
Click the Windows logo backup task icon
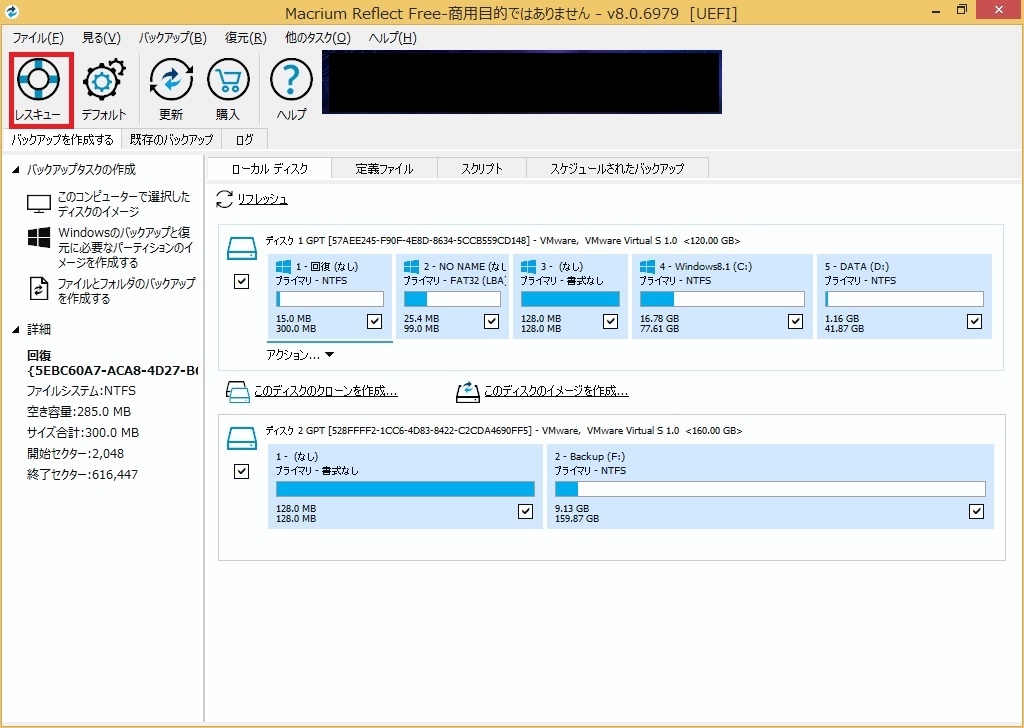click(39, 238)
